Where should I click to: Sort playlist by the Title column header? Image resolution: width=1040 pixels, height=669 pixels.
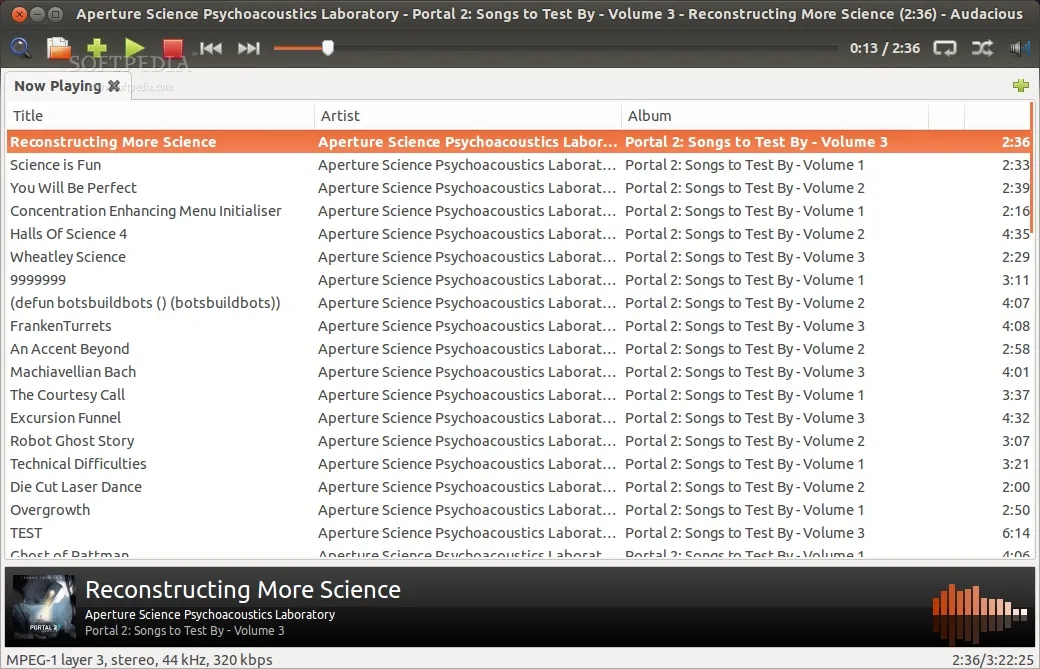tap(160, 116)
